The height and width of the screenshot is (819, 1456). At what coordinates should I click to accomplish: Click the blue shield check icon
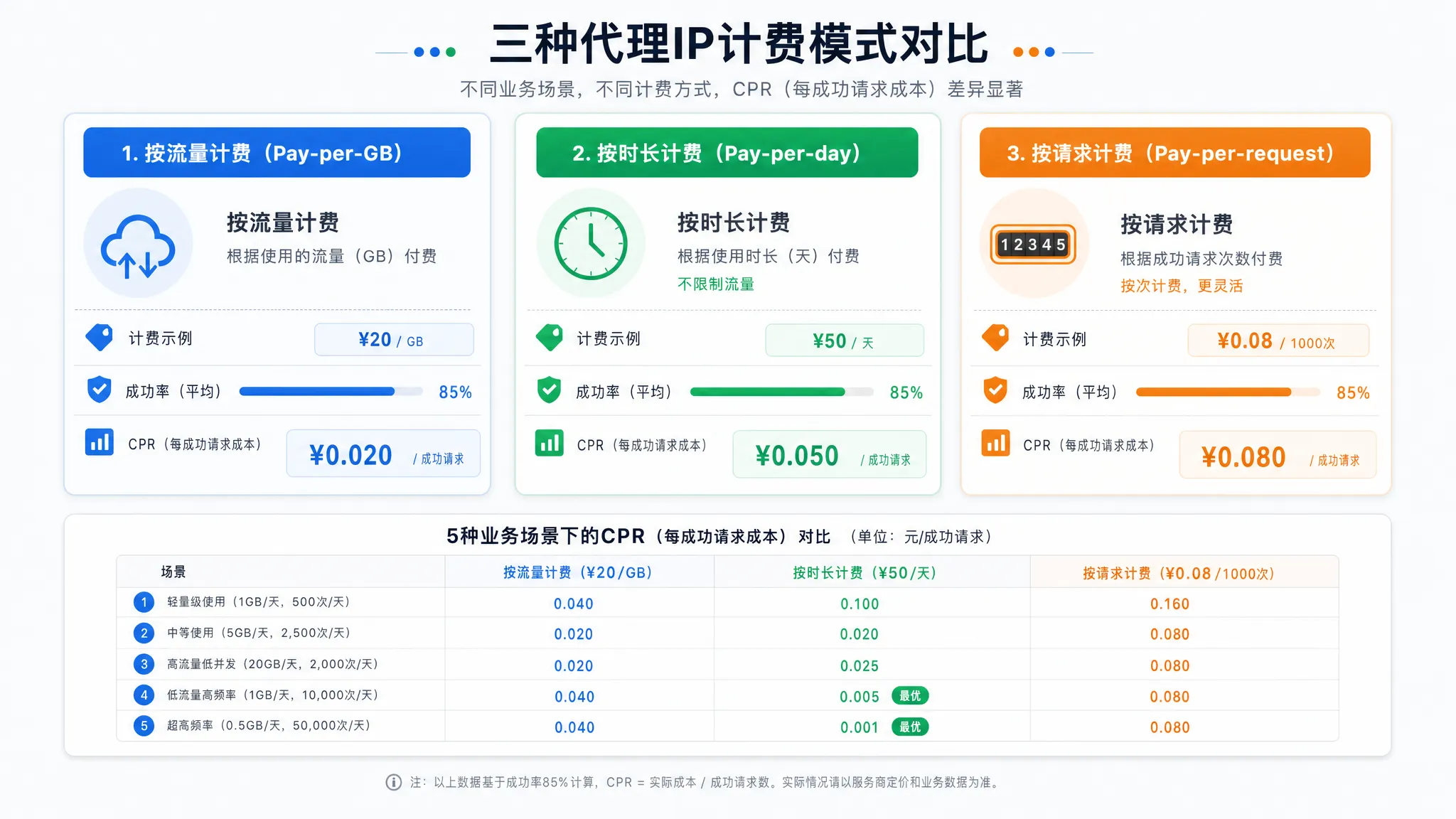(100, 390)
